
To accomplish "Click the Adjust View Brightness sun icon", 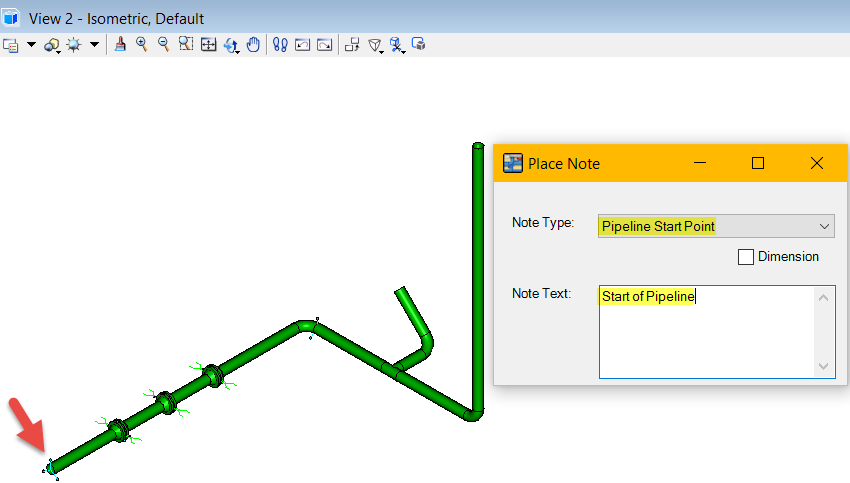I will pyautogui.click(x=74, y=45).
